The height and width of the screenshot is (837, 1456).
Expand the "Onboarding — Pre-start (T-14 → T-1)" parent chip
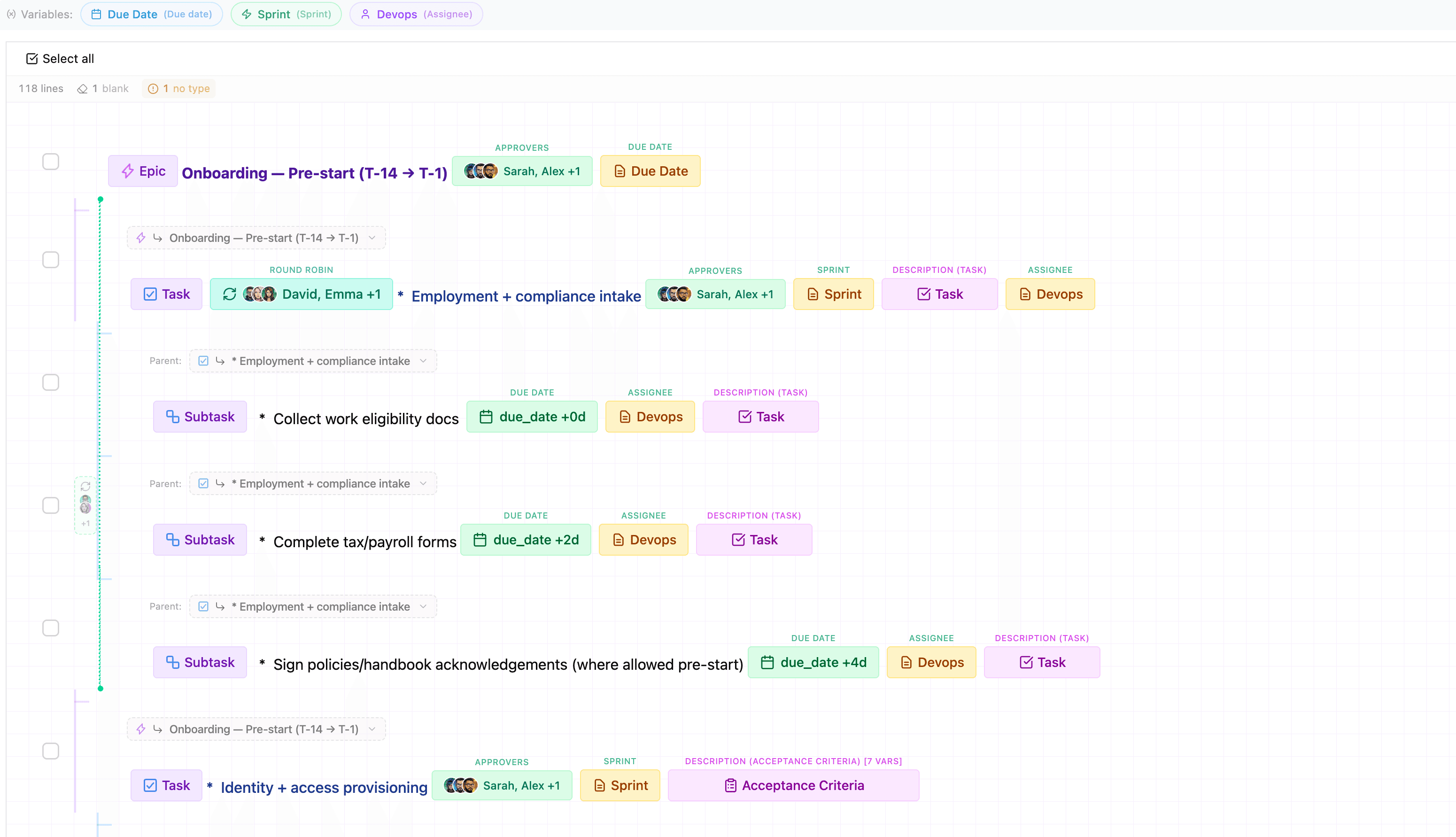coord(256,237)
